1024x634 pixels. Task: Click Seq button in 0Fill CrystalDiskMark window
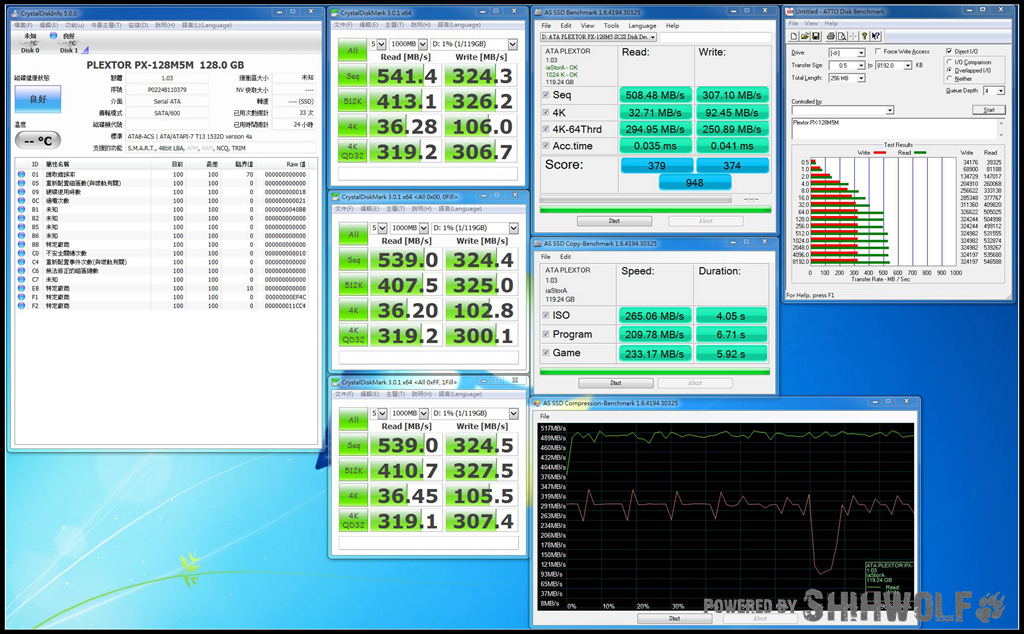point(353,260)
